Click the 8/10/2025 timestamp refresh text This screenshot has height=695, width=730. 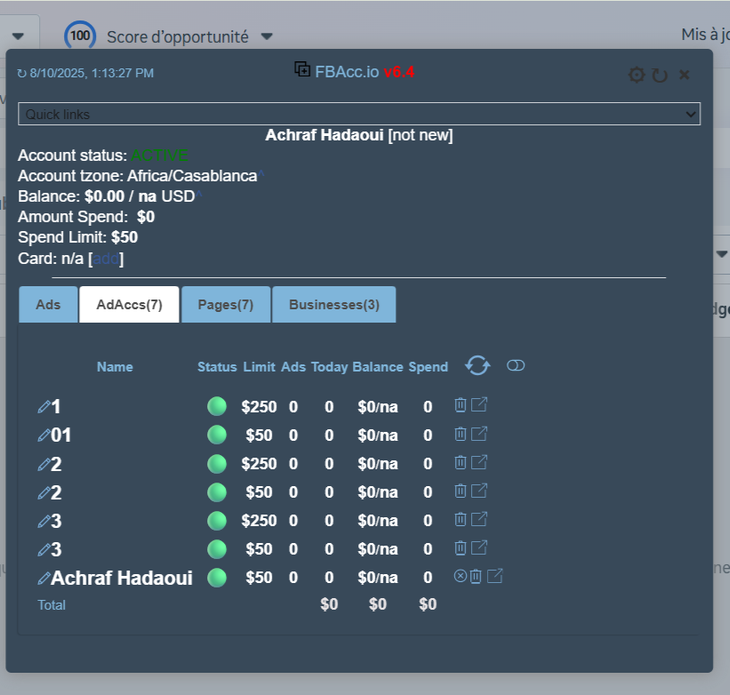pos(86,73)
